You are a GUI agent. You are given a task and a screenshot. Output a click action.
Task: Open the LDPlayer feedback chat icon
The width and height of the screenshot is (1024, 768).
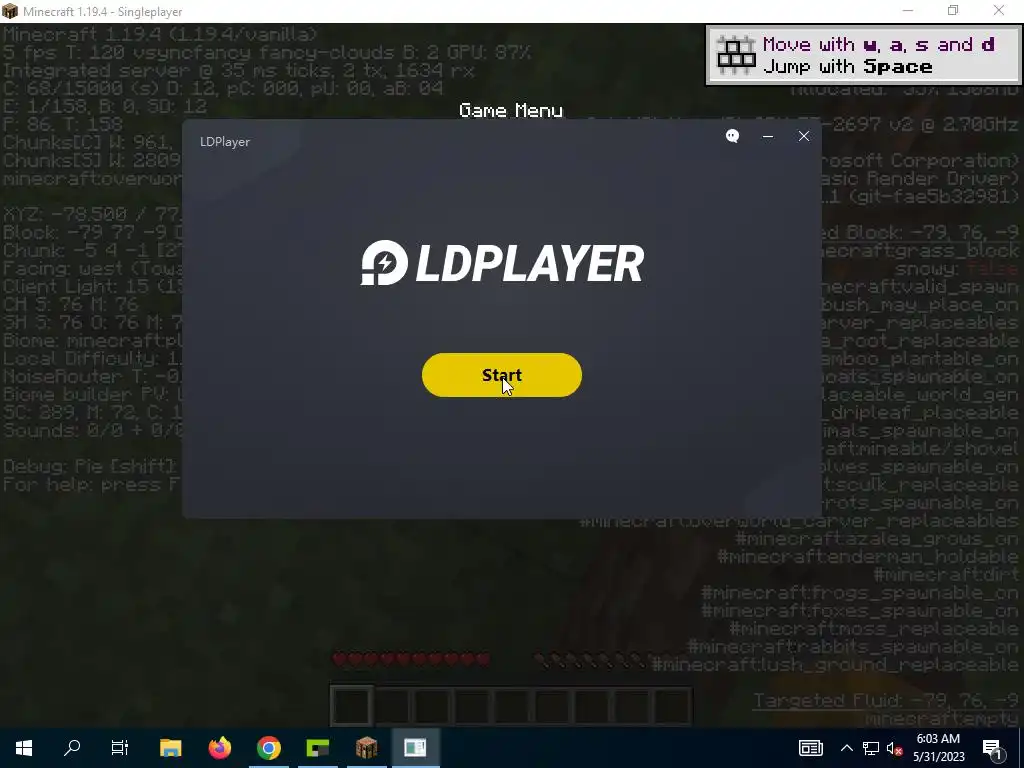click(733, 136)
